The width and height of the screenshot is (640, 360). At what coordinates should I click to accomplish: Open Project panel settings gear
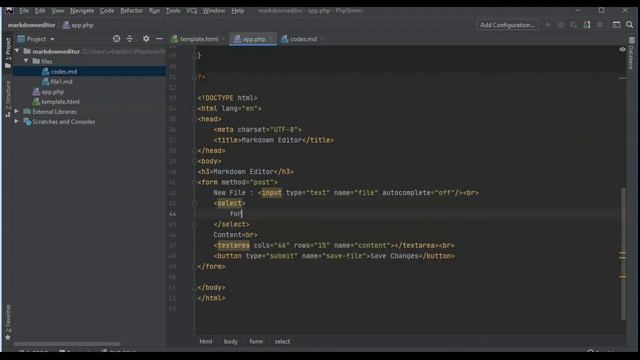pos(146,39)
